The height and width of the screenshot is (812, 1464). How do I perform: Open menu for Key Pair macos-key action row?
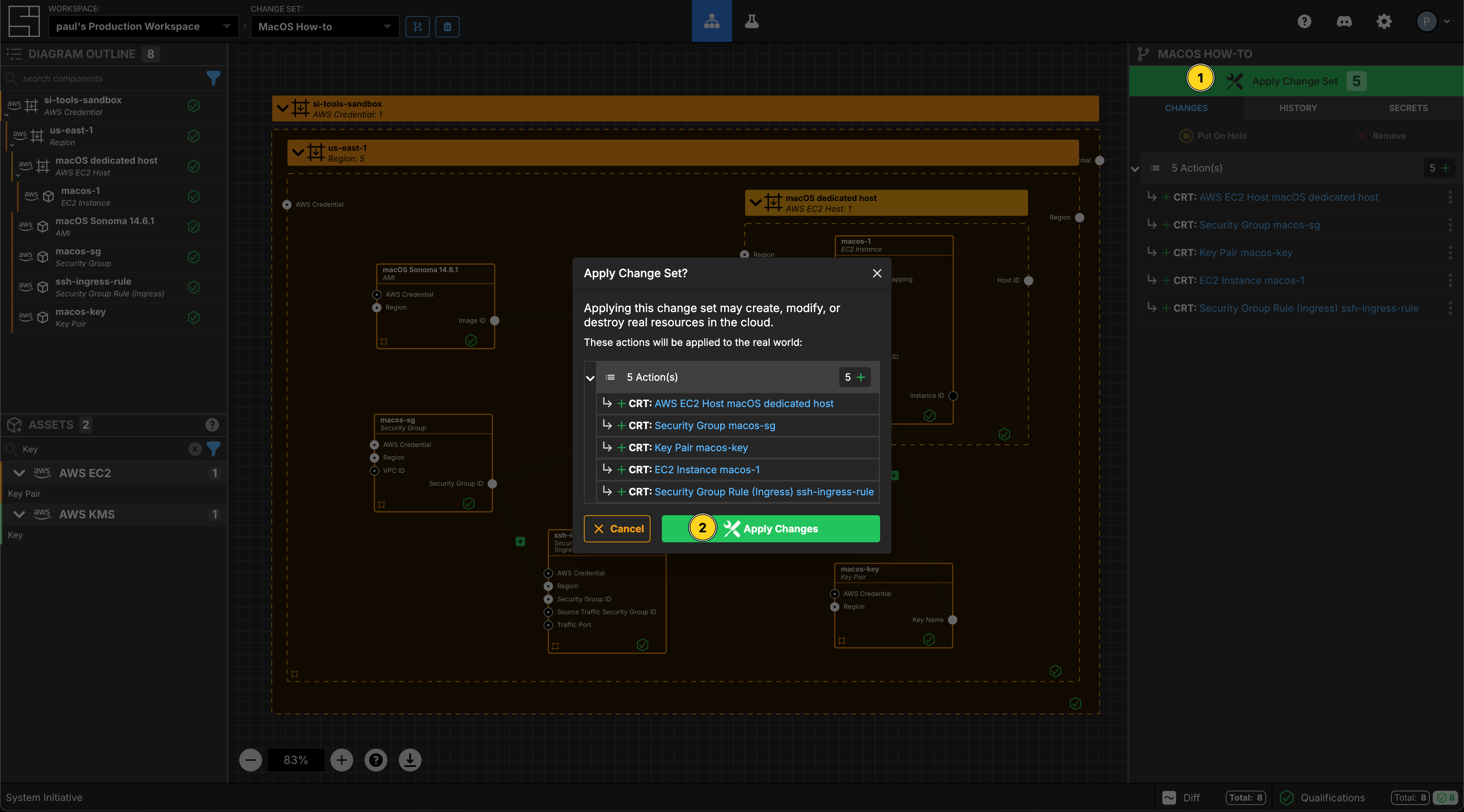1450,253
